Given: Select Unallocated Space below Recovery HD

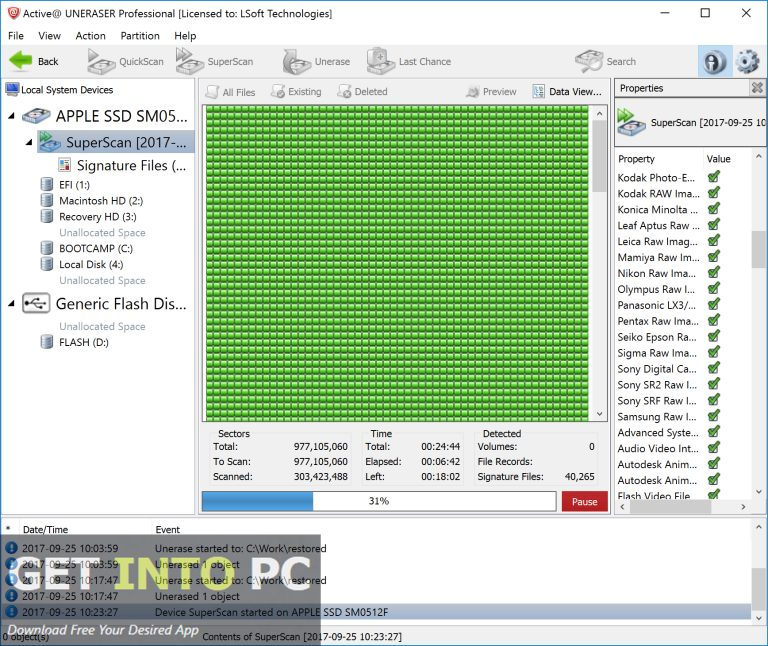Looking at the screenshot, I should pyautogui.click(x=102, y=233).
